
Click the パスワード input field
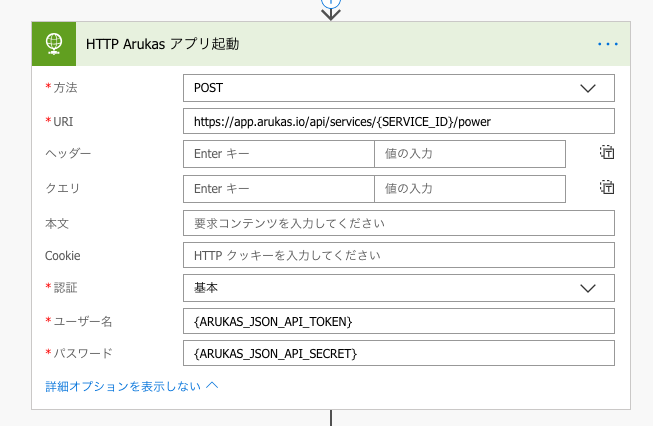pyautogui.click(x=398, y=354)
